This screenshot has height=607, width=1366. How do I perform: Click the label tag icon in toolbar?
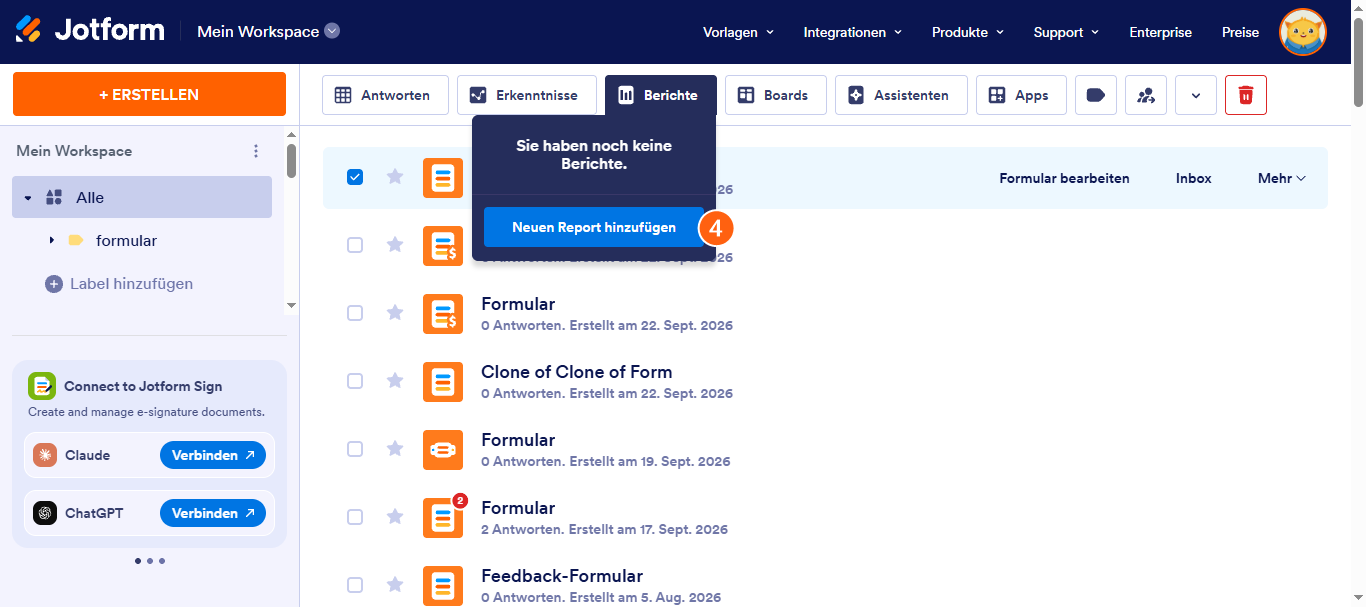point(1096,95)
